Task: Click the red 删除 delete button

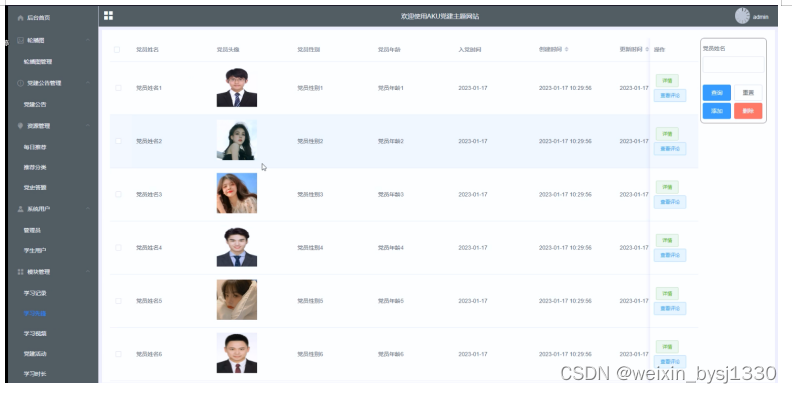Action: pos(748,111)
